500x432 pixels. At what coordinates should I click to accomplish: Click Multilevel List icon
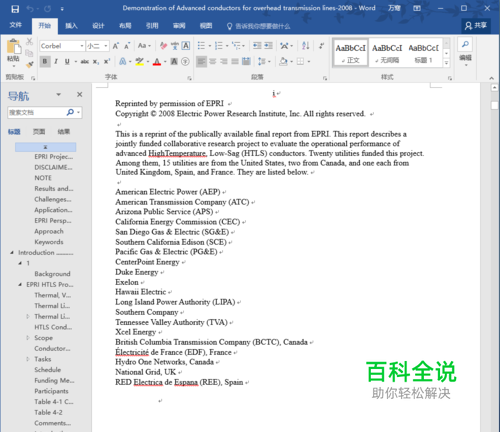tap(236, 46)
